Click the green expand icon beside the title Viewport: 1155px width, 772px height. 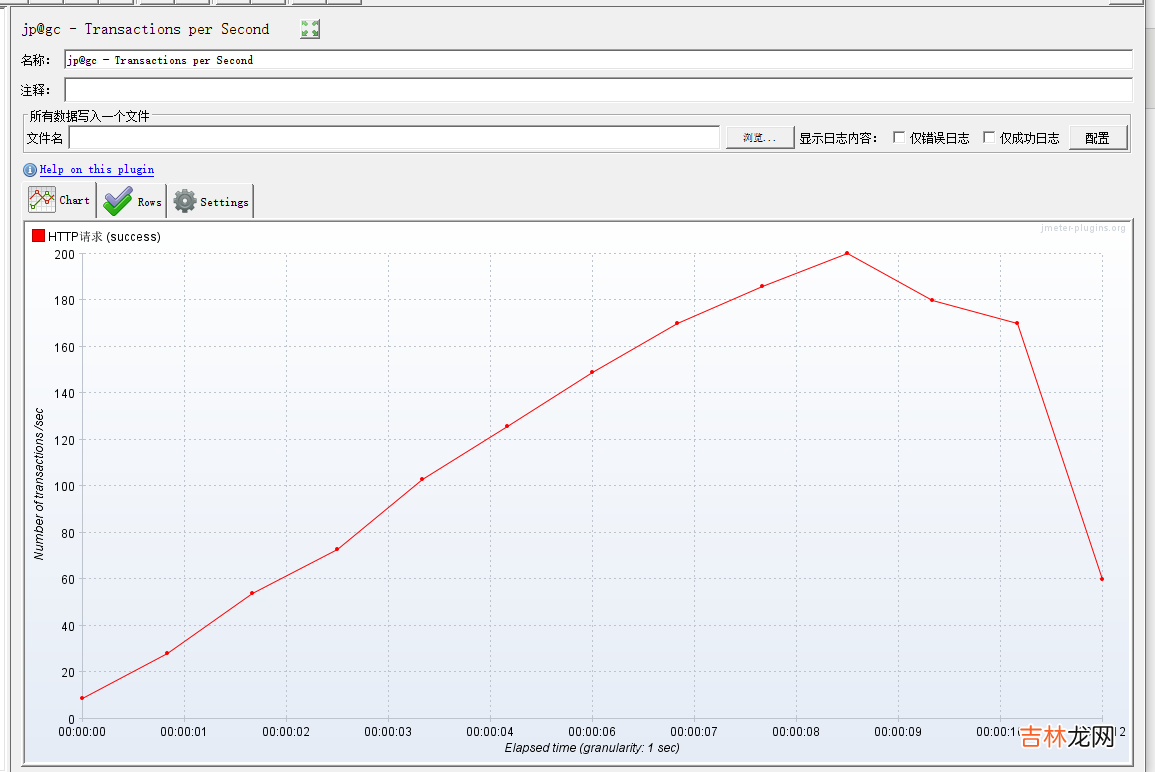(310, 30)
